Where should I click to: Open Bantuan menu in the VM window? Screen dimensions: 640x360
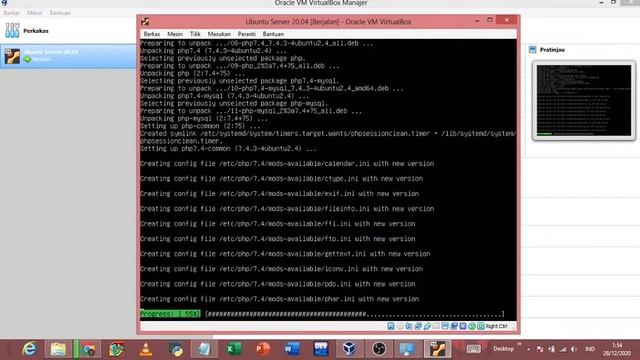pos(273,34)
